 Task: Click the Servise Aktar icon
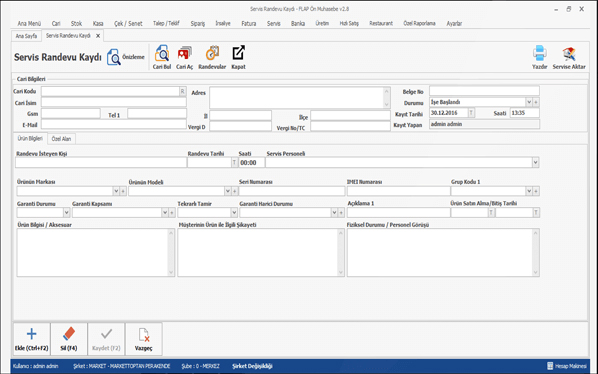click(x=569, y=54)
